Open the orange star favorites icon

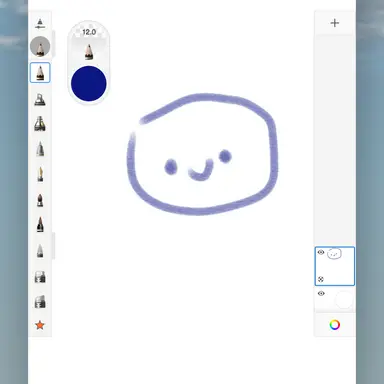(40, 325)
